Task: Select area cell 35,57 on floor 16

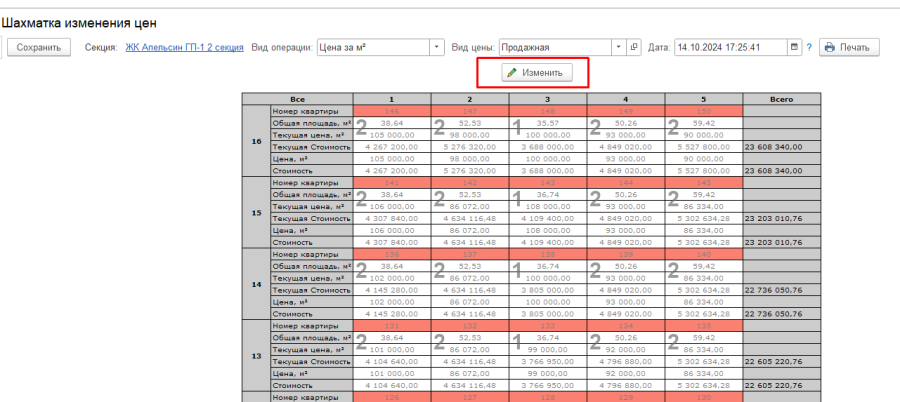Action: coord(548,123)
